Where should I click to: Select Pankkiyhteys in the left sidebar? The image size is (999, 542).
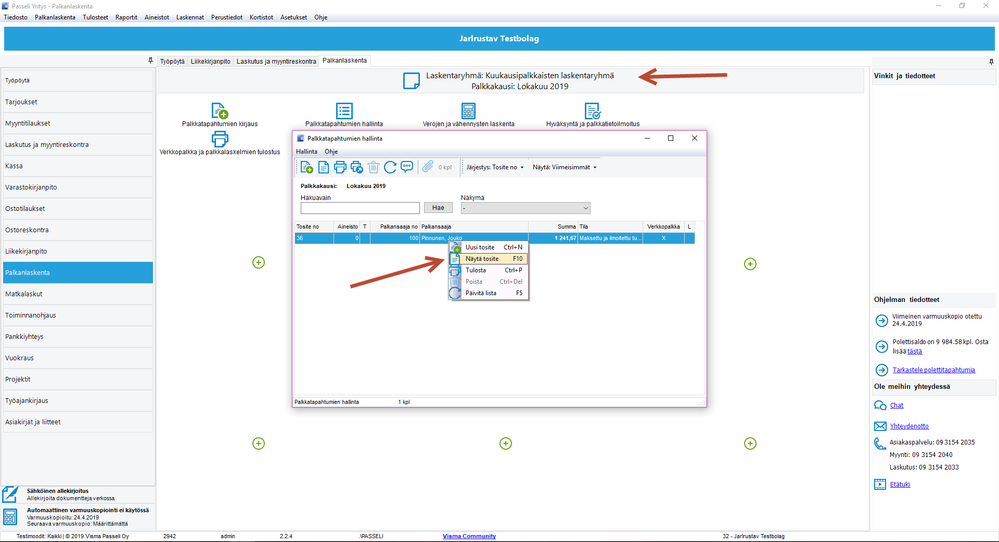(78, 336)
